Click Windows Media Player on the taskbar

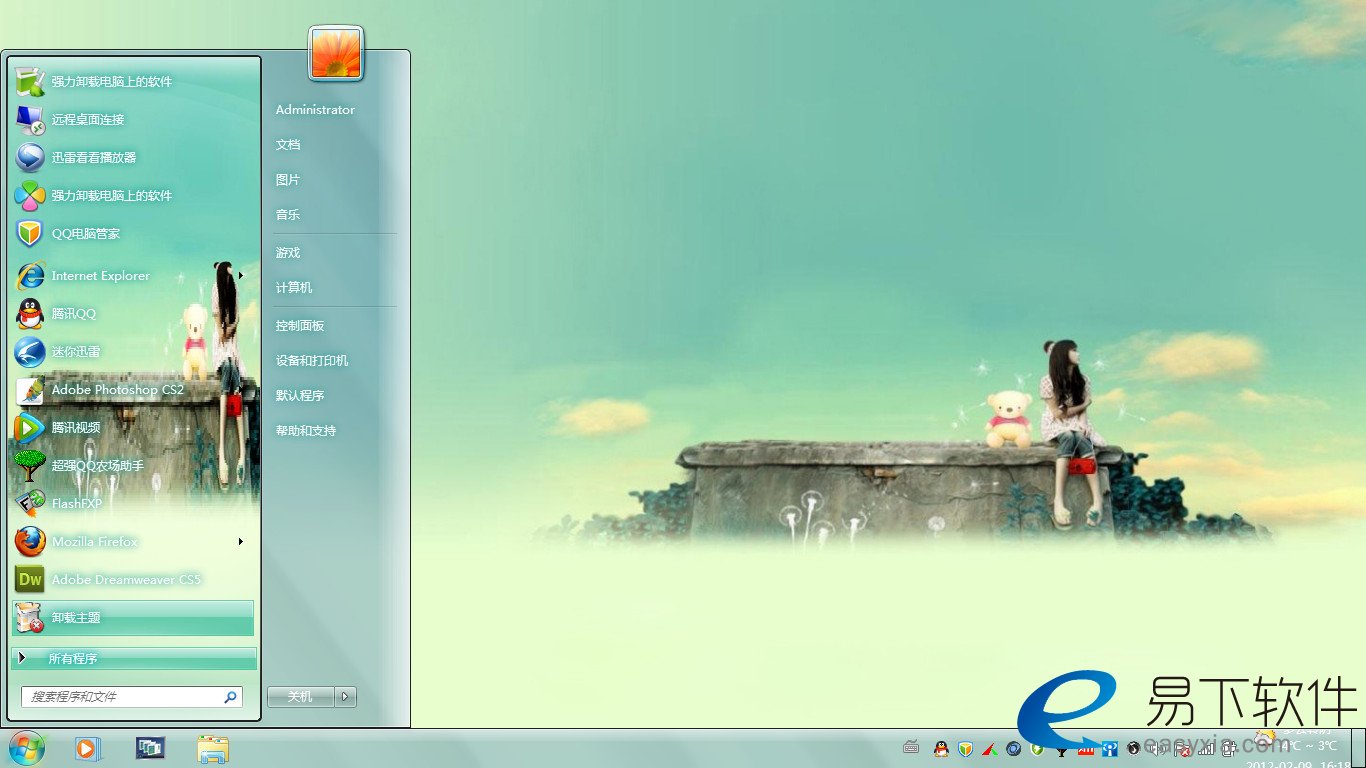pos(87,748)
